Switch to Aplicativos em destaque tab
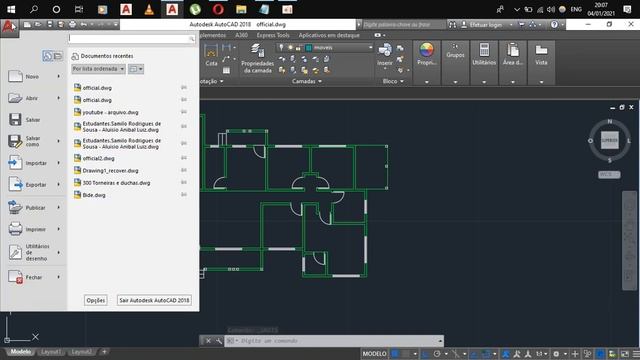The height and width of the screenshot is (360, 640). (329, 35)
